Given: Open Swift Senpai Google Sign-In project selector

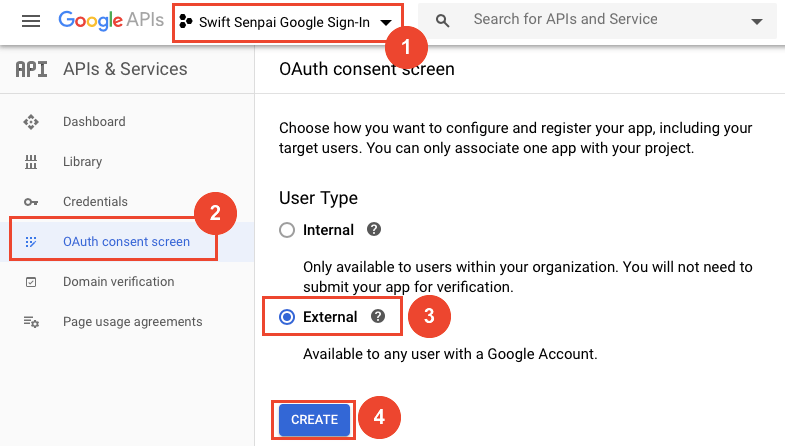Looking at the screenshot, I should [286, 23].
